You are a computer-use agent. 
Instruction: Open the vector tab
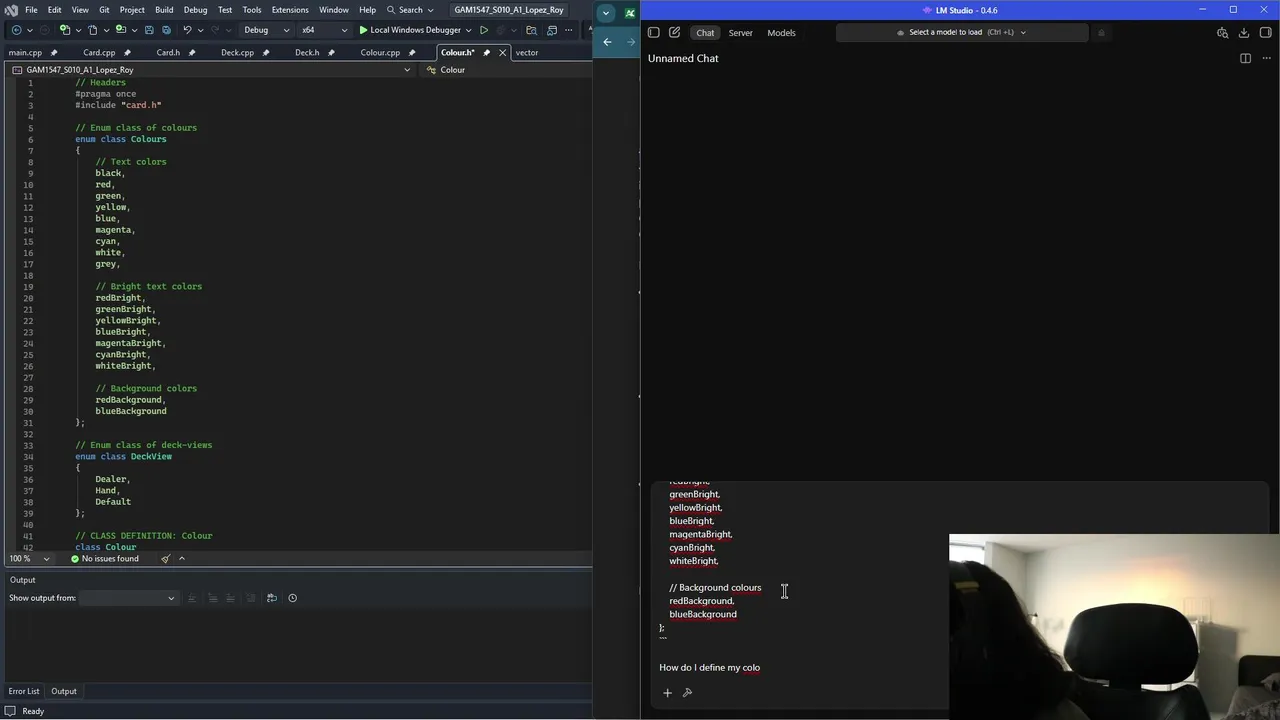tap(527, 52)
